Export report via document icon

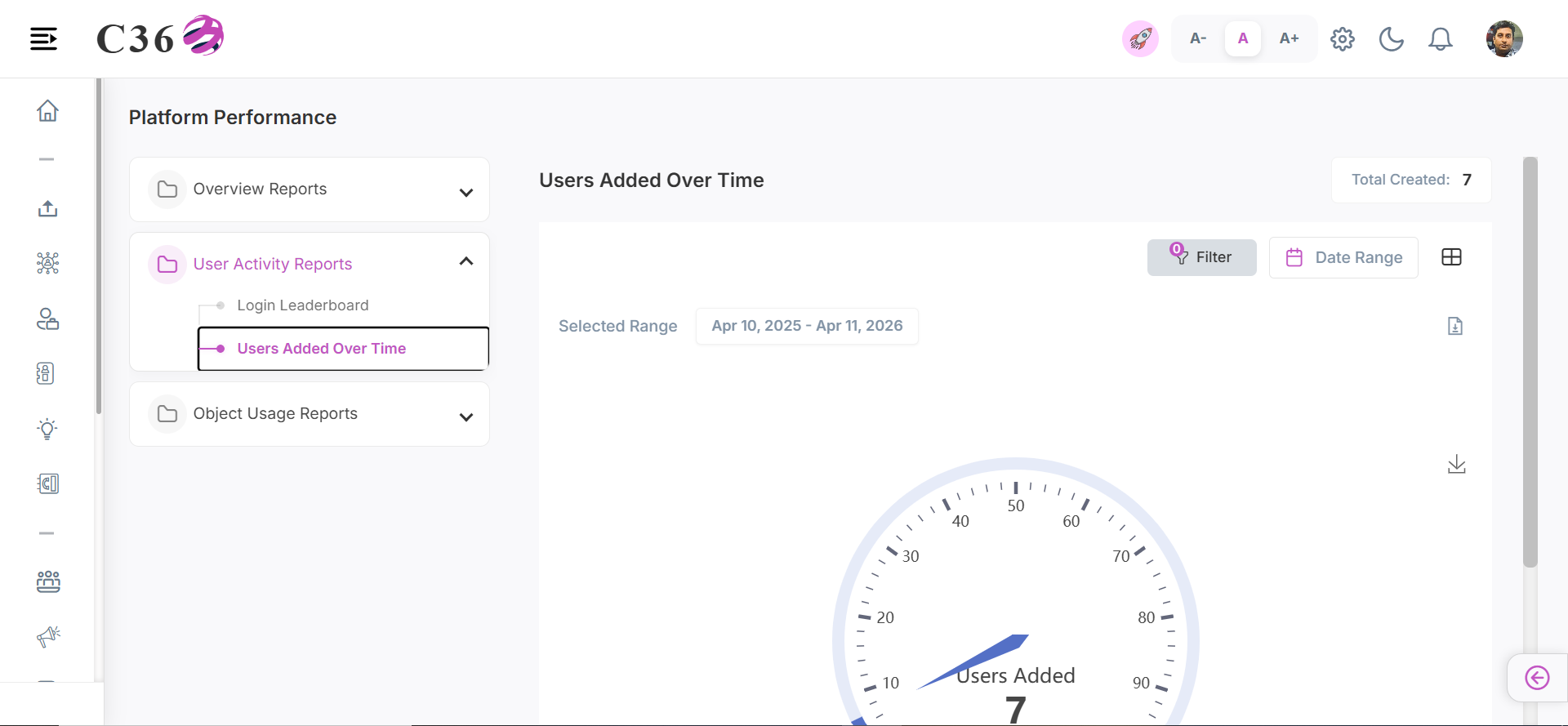tap(1455, 326)
